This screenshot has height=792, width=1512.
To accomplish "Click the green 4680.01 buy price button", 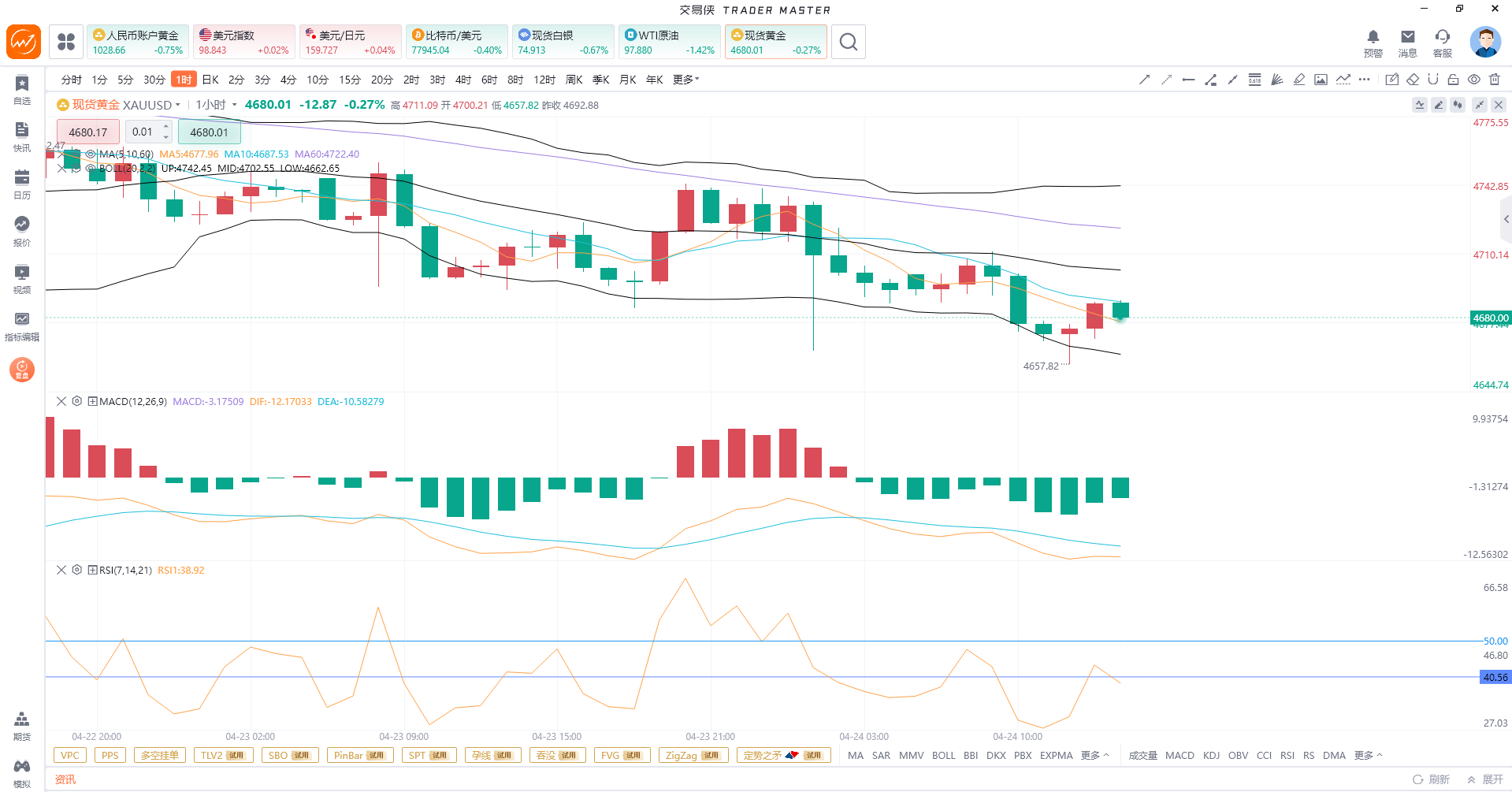I will coord(209,132).
